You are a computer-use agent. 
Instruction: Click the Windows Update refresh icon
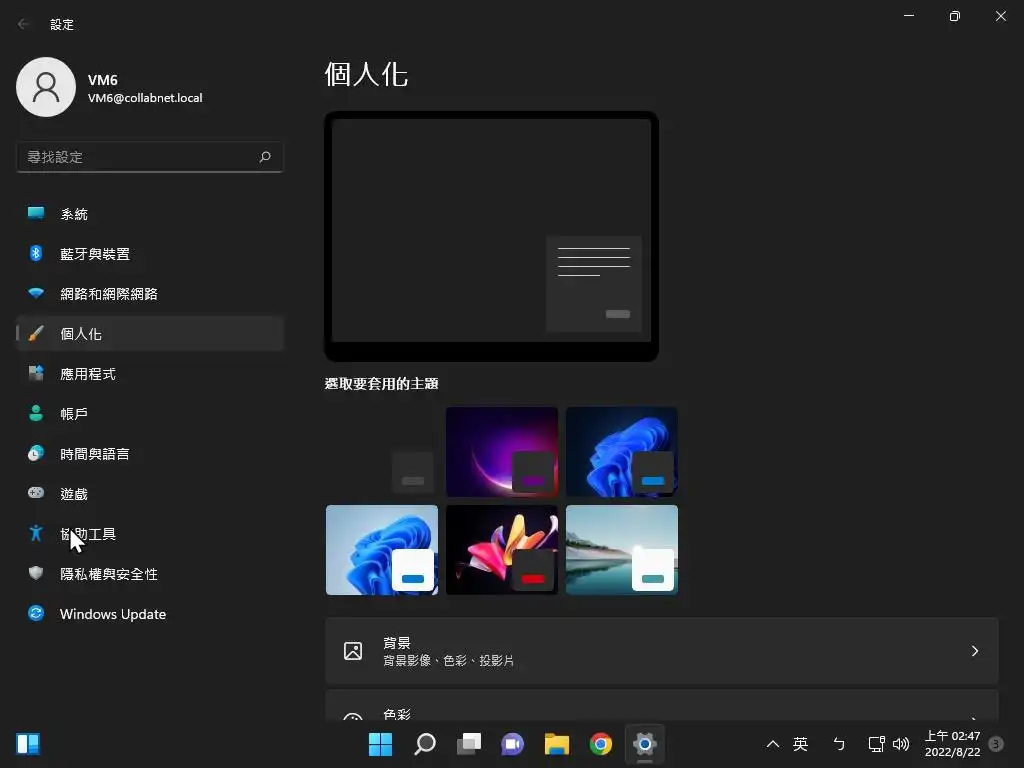coord(36,613)
